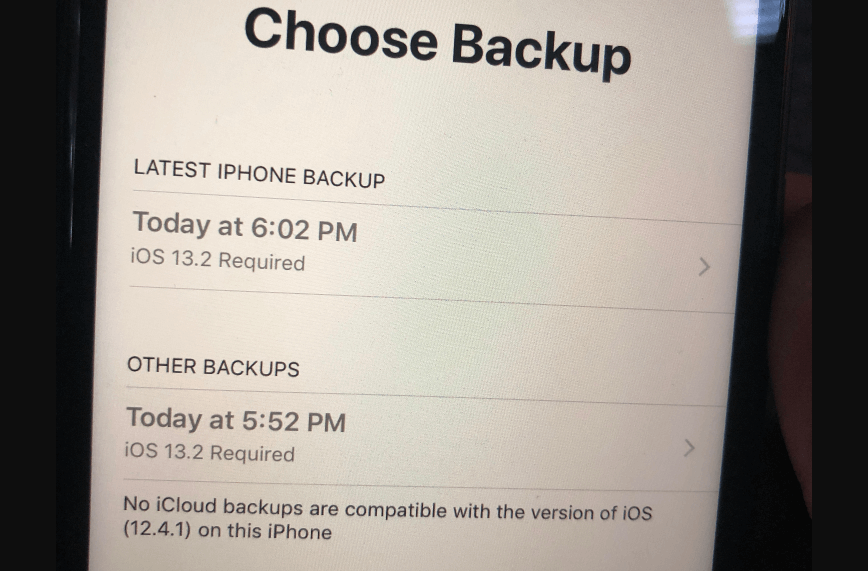Open the 6:02 PM backup chevron arrow

click(x=704, y=267)
